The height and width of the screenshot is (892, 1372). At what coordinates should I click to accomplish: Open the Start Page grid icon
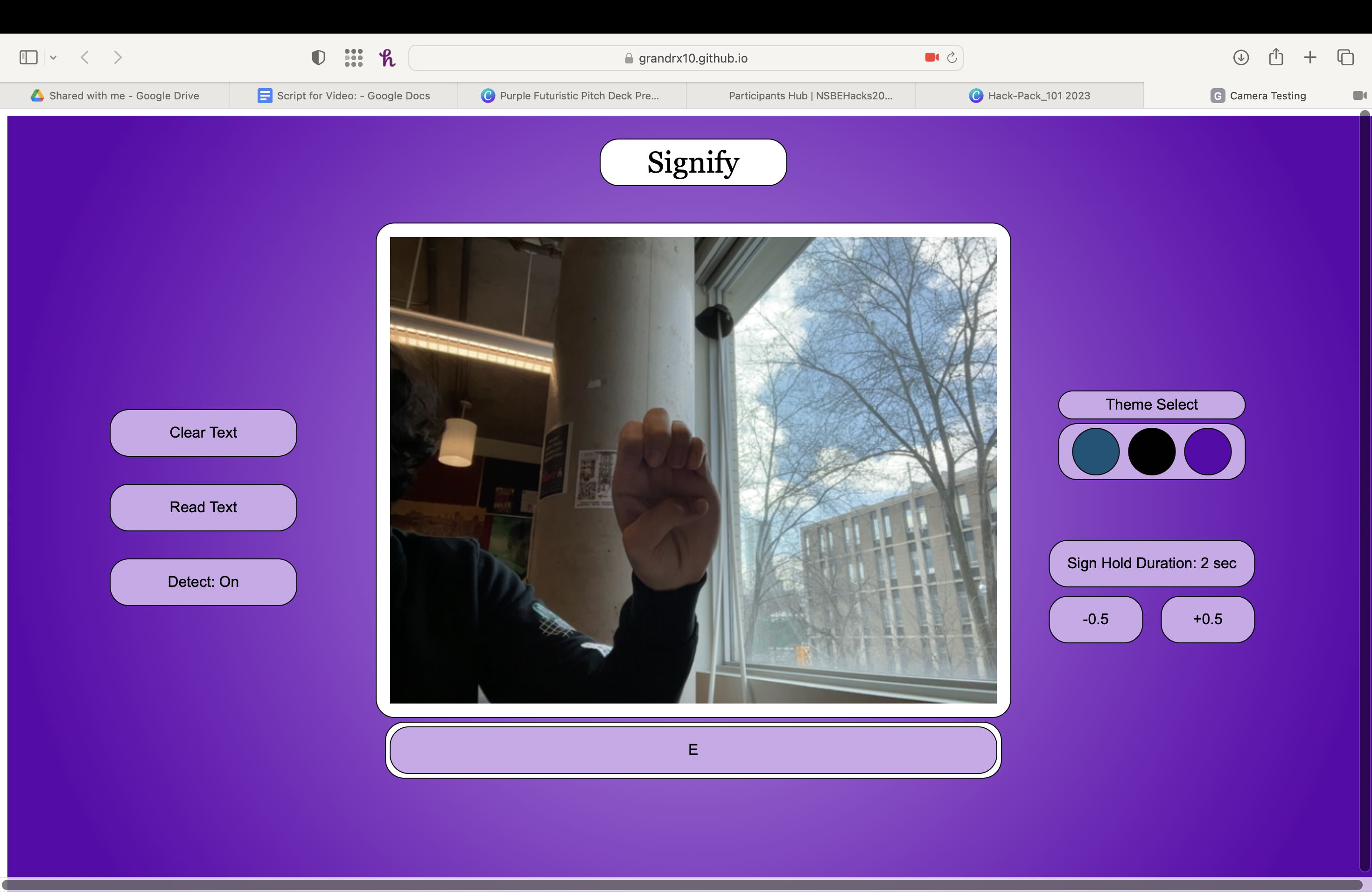coord(353,58)
